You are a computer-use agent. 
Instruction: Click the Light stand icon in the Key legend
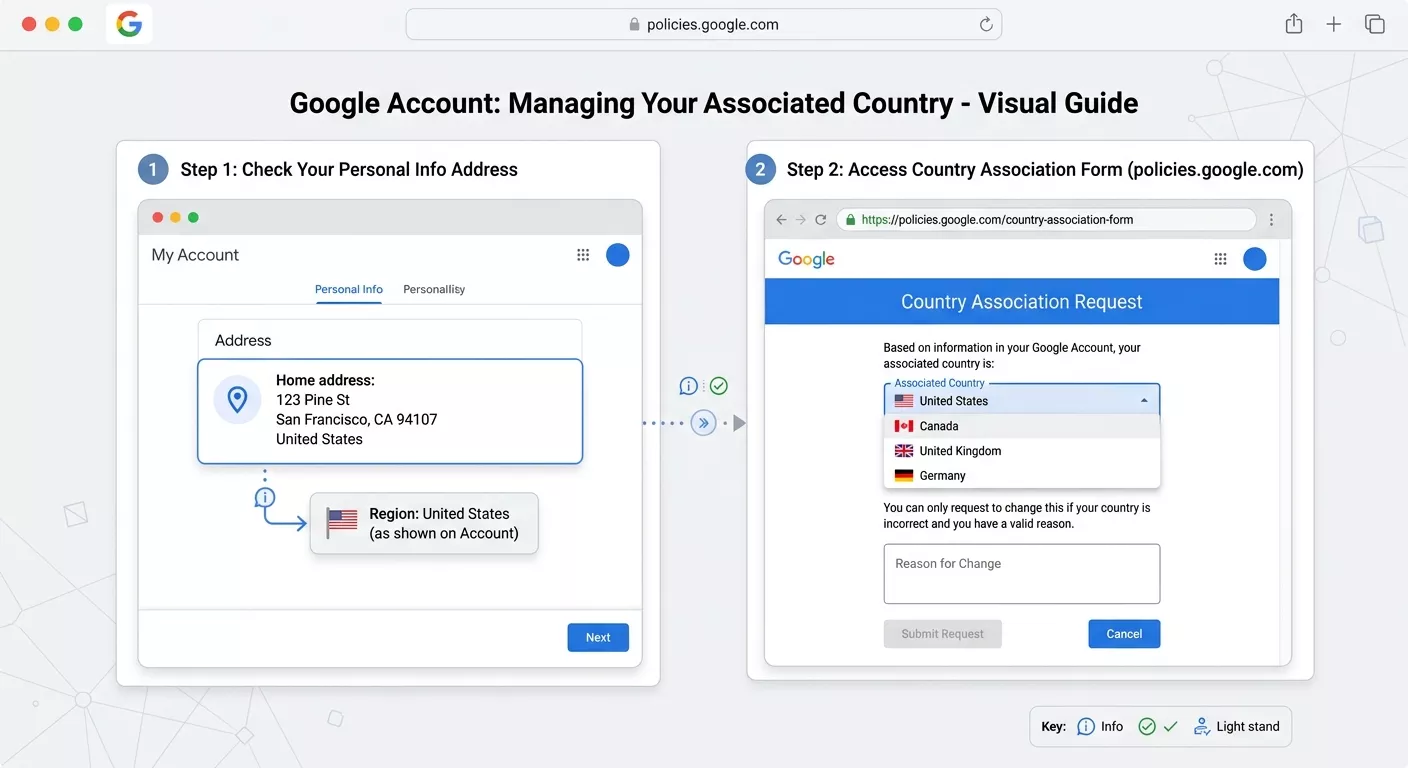[x=1202, y=727]
